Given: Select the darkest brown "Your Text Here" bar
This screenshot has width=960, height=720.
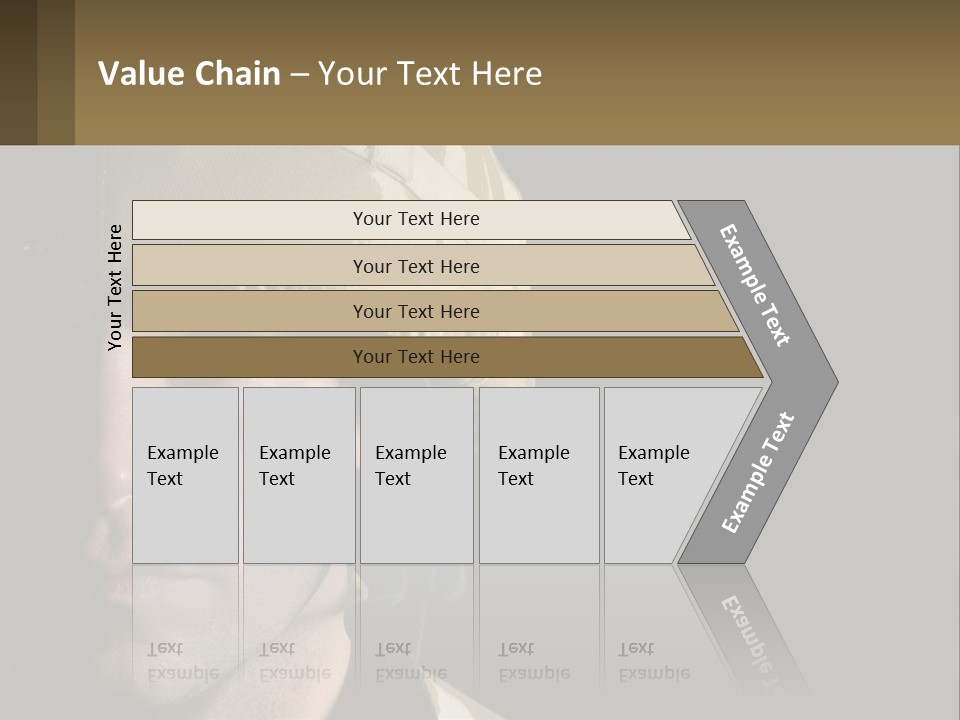Looking at the screenshot, I should [x=416, y=357].
